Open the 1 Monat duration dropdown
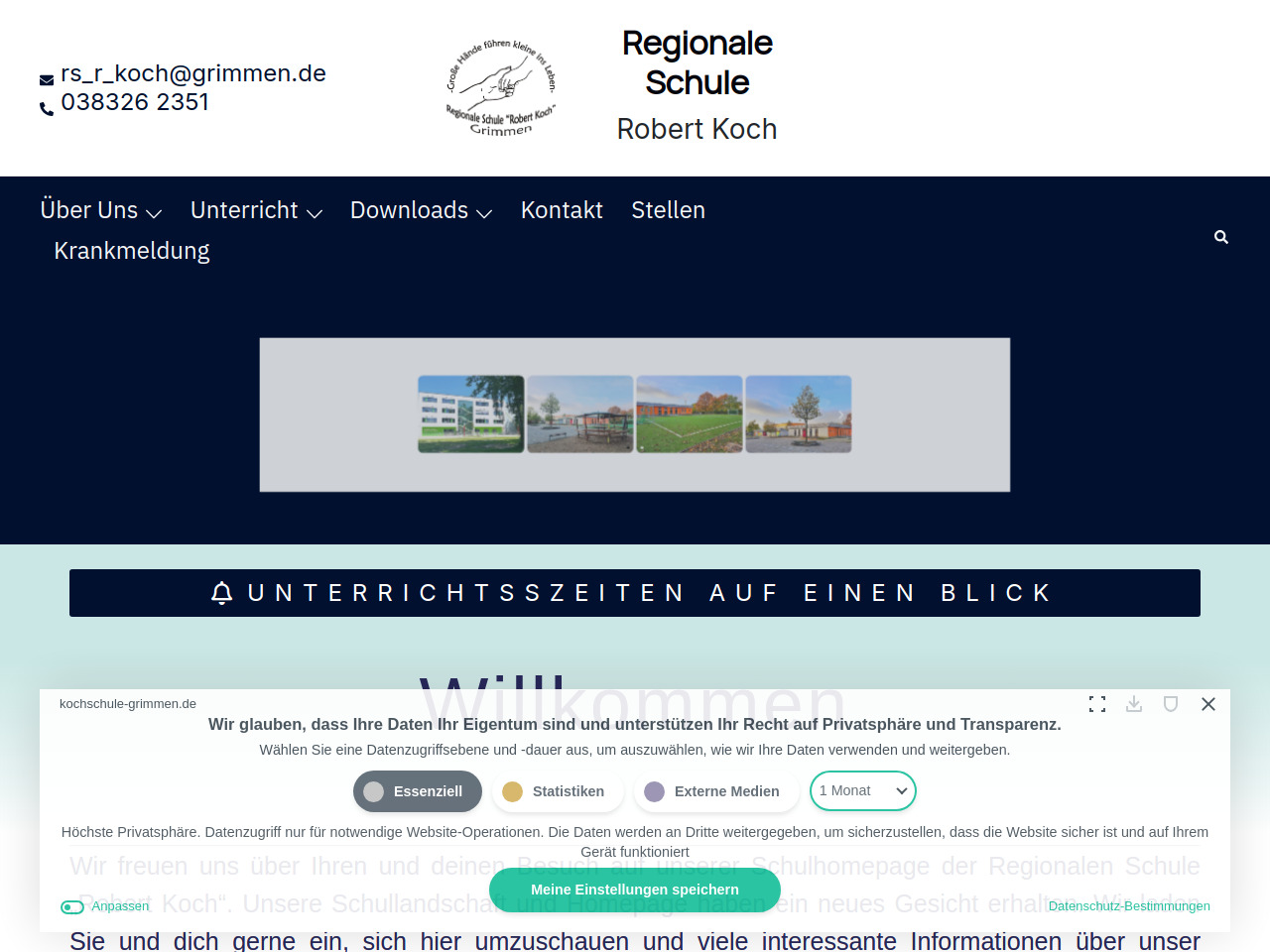 (863, 791)
